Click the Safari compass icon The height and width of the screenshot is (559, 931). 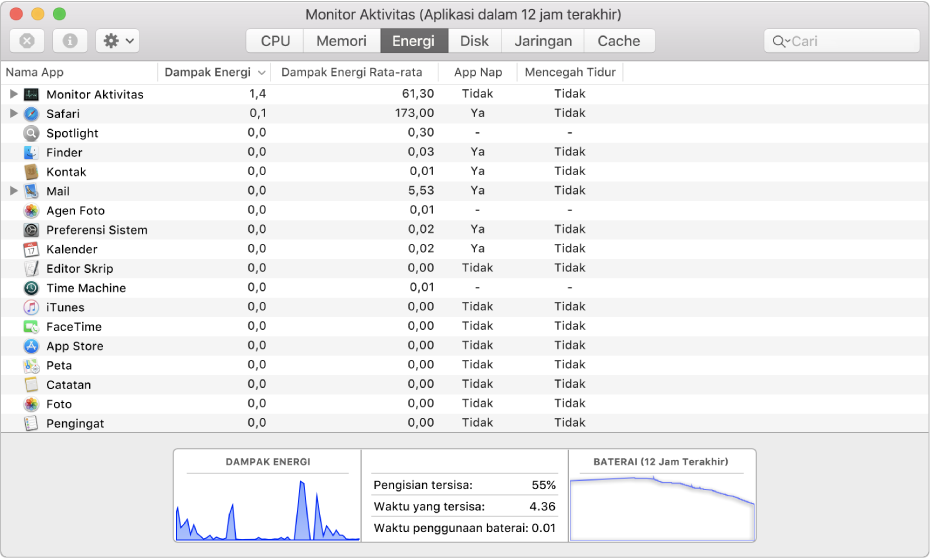click(x=31, y=113)
